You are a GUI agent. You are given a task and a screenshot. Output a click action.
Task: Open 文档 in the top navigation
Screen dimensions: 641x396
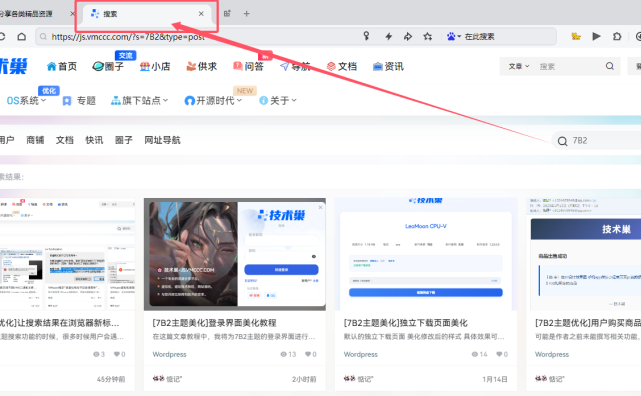pyautogui.click(x=342, y=67)
